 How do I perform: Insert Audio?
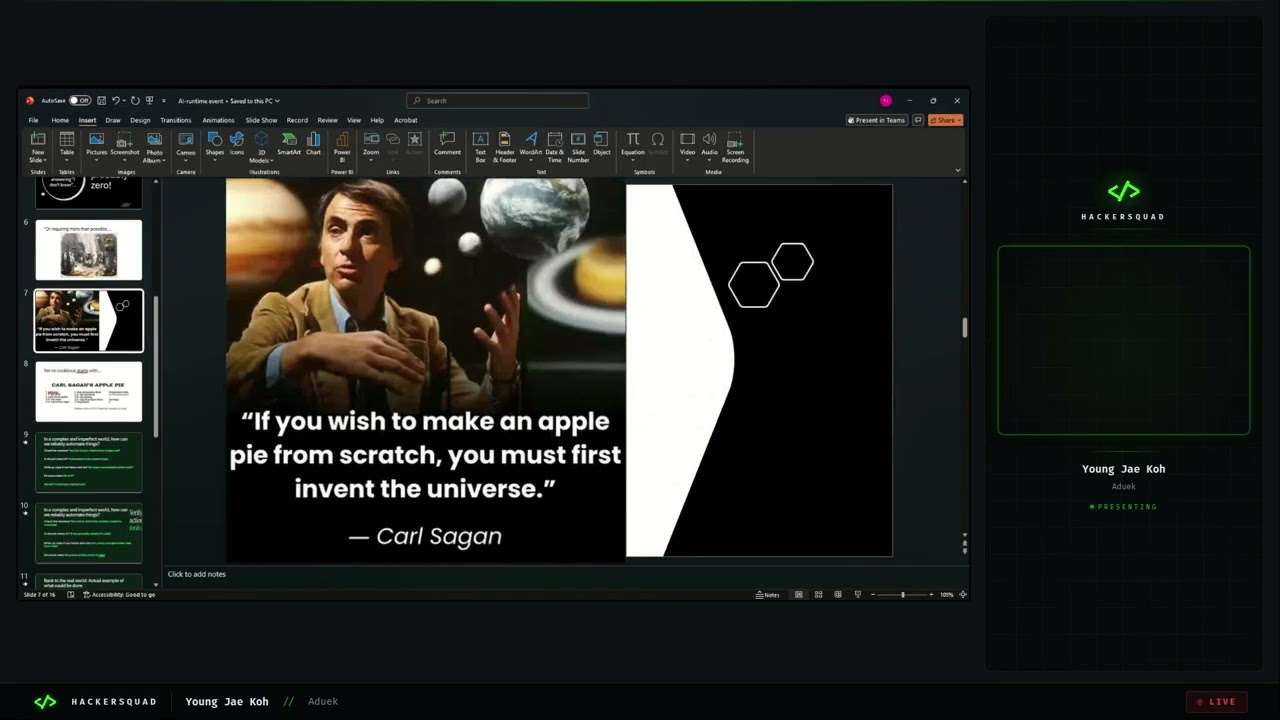click(x=709, y=146)
